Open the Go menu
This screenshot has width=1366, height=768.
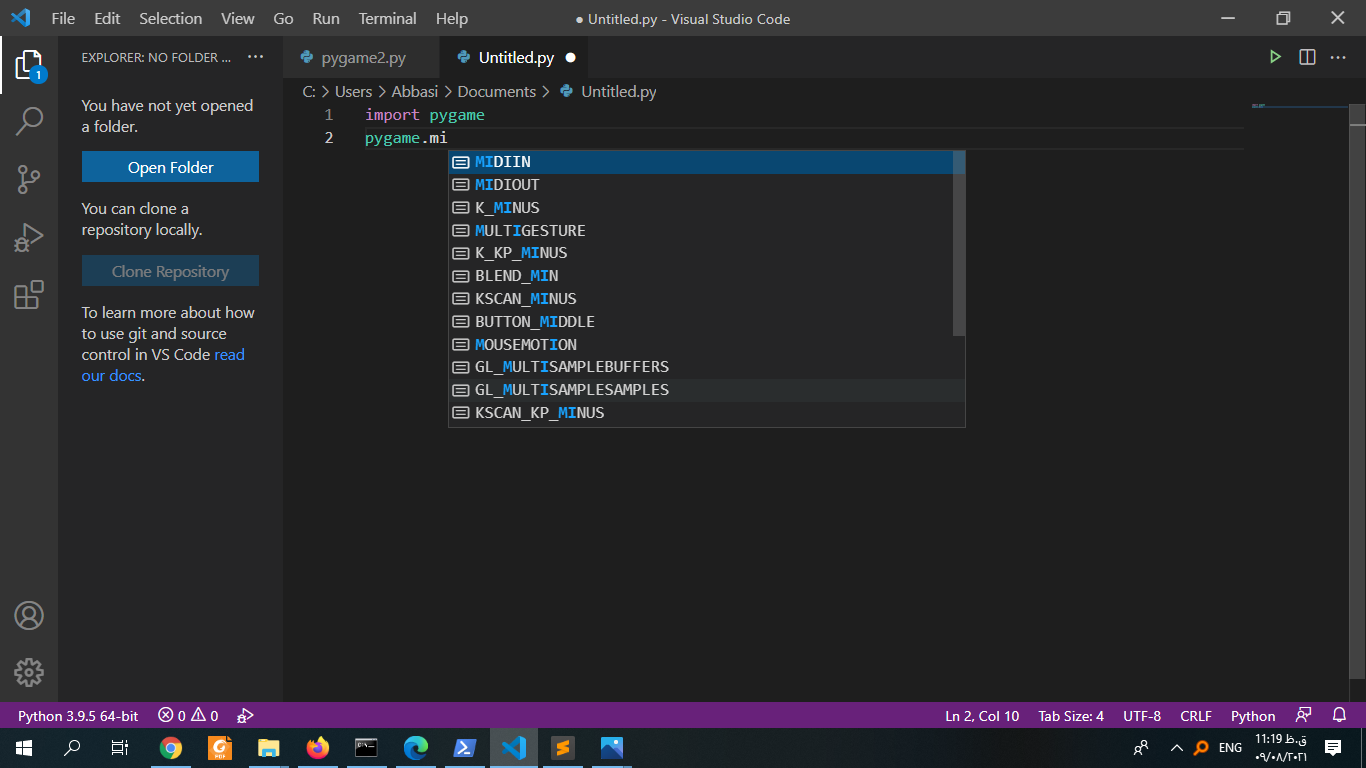tap(283, 18)
